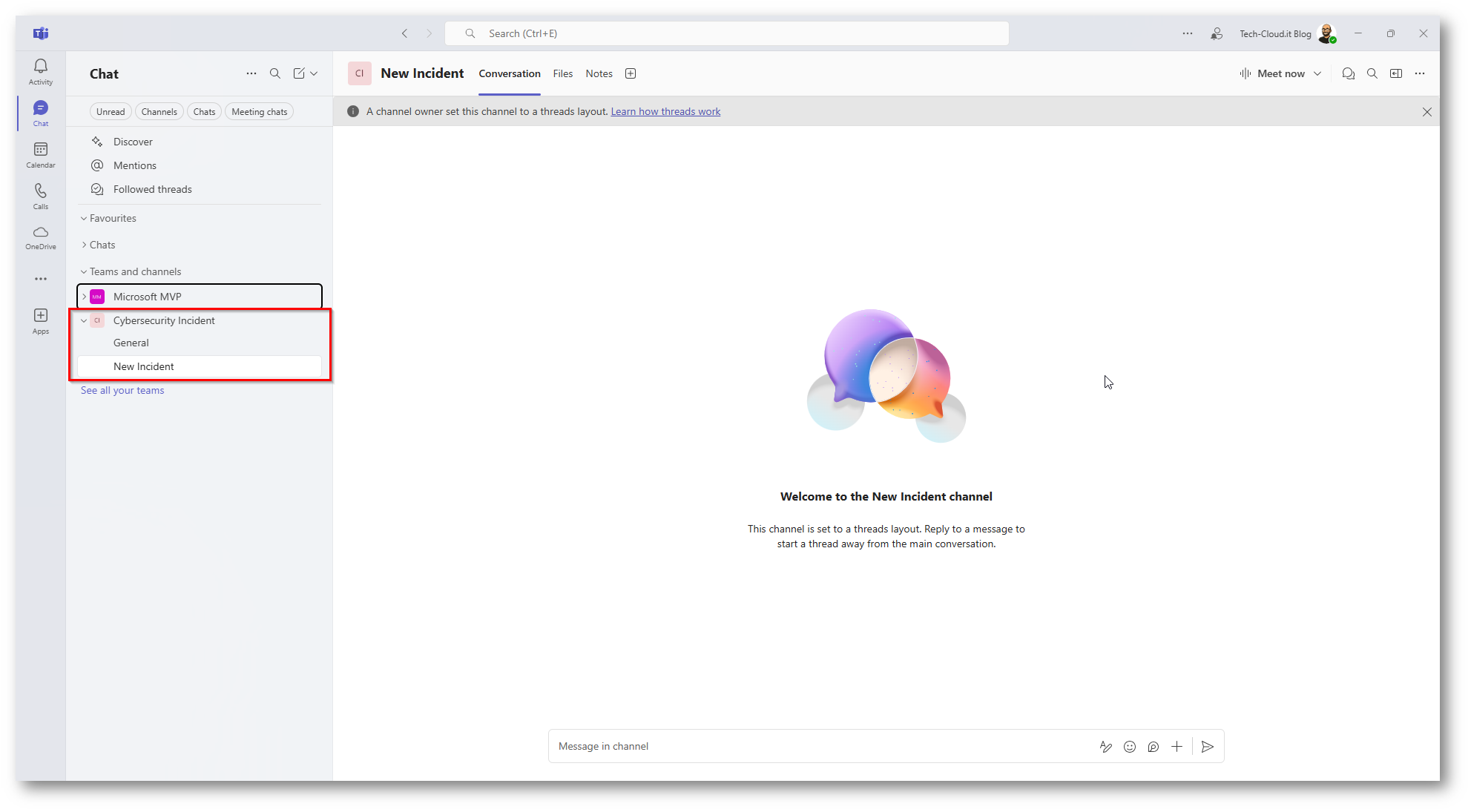
Task: Toggle the Unread filter chip
Action: point(111,112)
